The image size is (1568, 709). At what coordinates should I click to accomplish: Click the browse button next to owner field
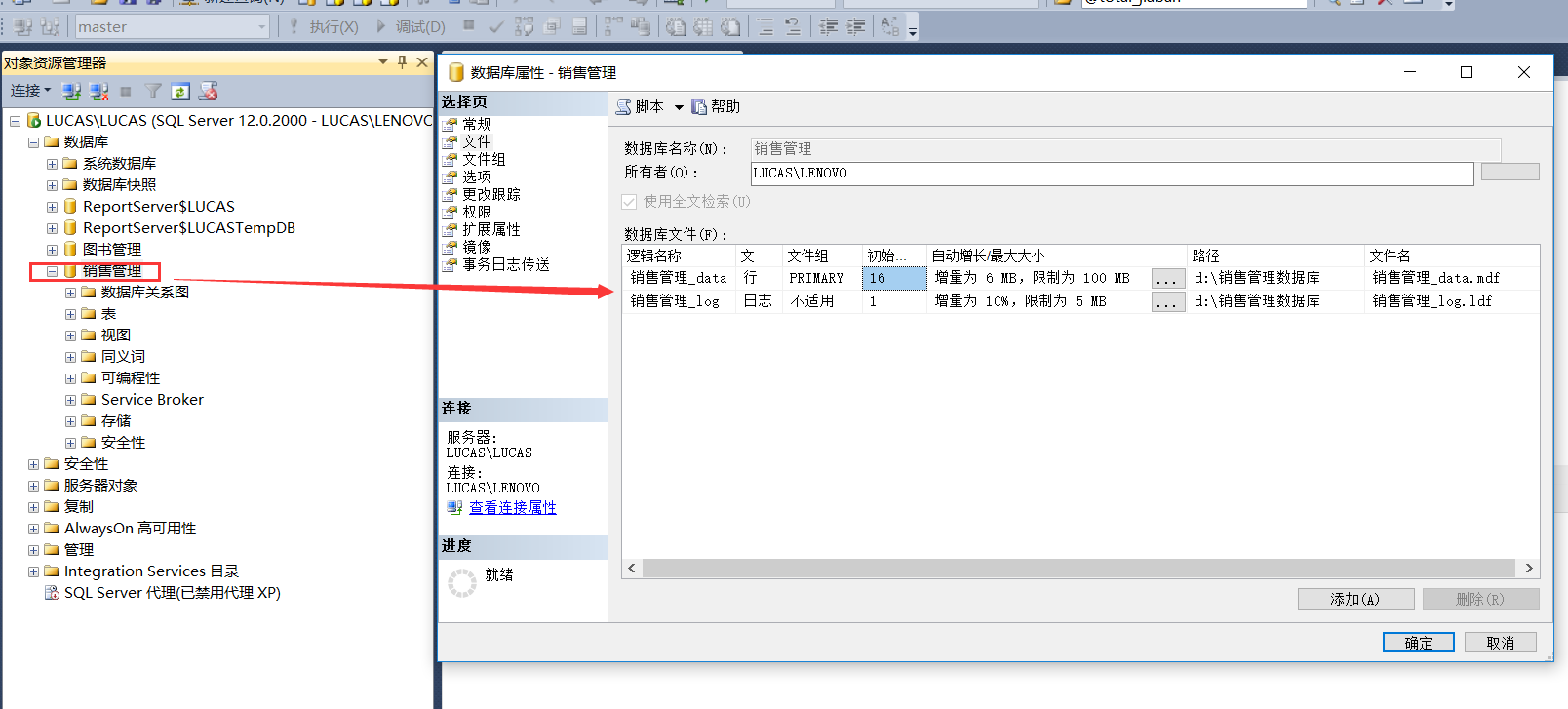pyautogui.click(x=1509, y=173)
